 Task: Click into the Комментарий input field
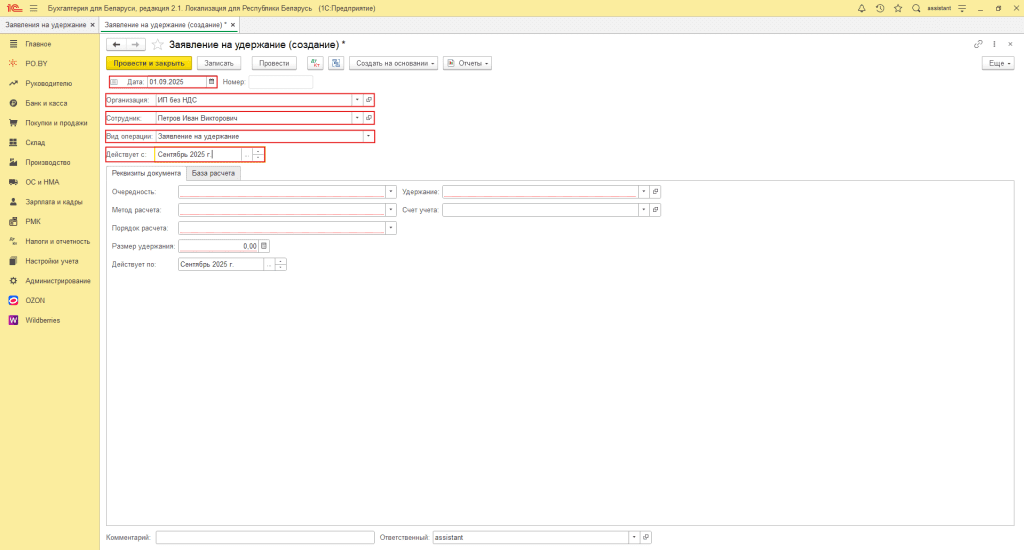(264, 537)
